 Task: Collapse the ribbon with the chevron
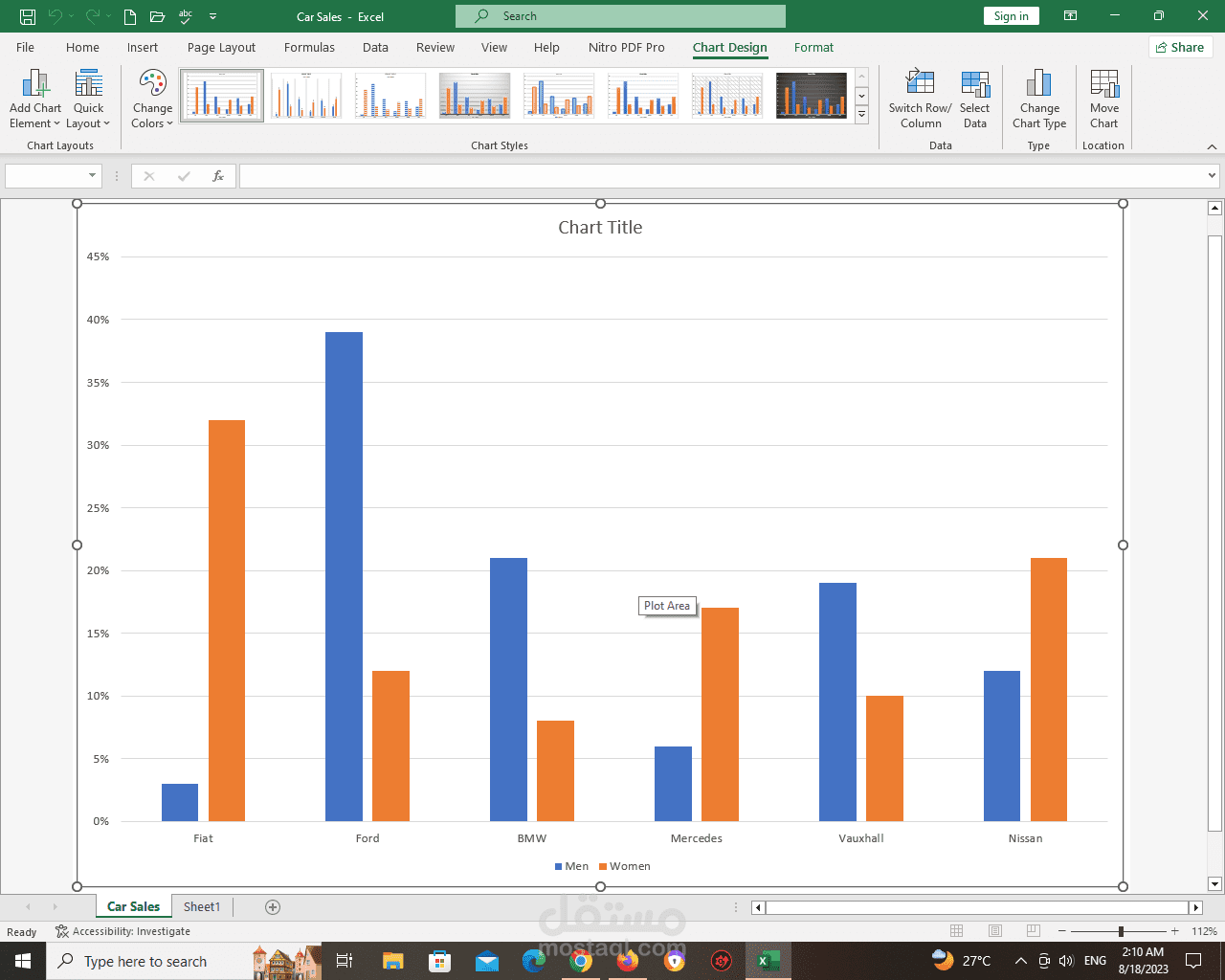[x=1212, y=146]
